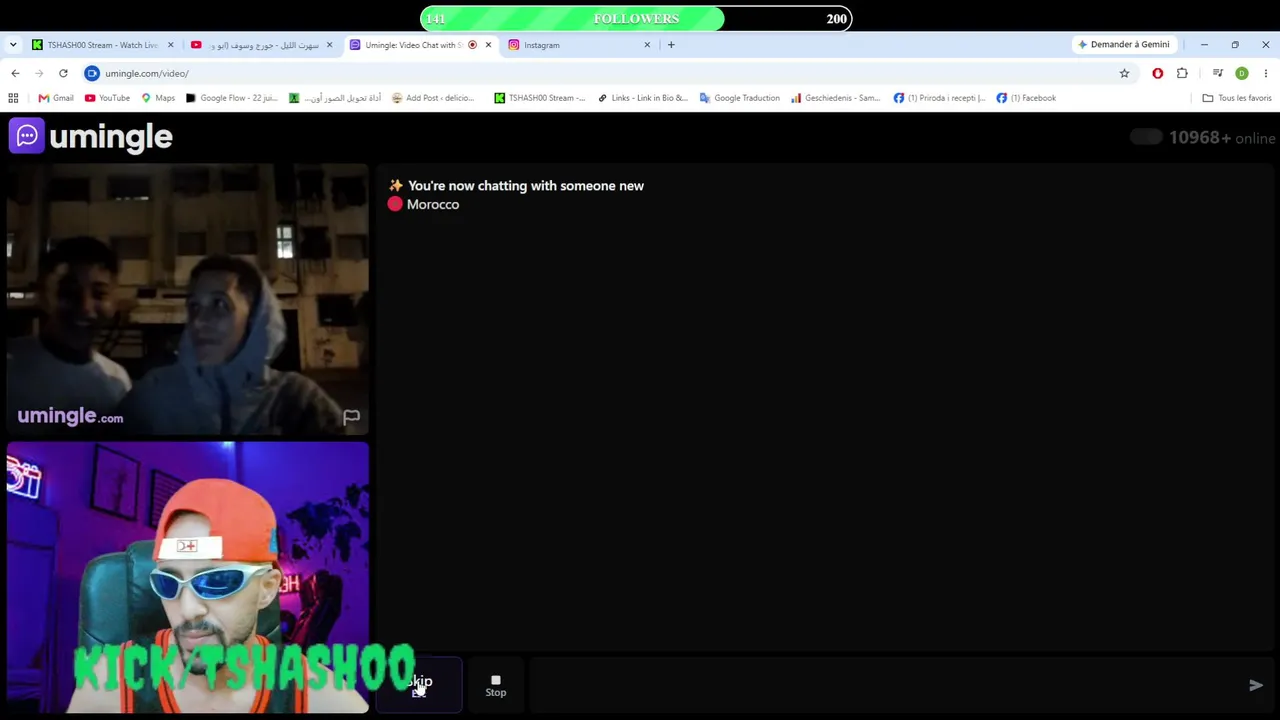Expand the Tous les favoris folder
Viewport: 1280px width, 720px height.
pos(1237,98)
